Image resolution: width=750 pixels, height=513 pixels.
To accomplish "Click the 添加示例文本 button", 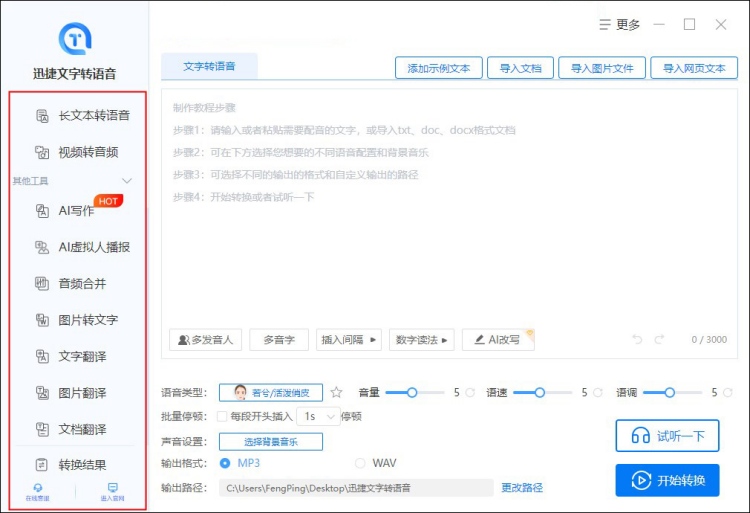I will coord(439,68).
